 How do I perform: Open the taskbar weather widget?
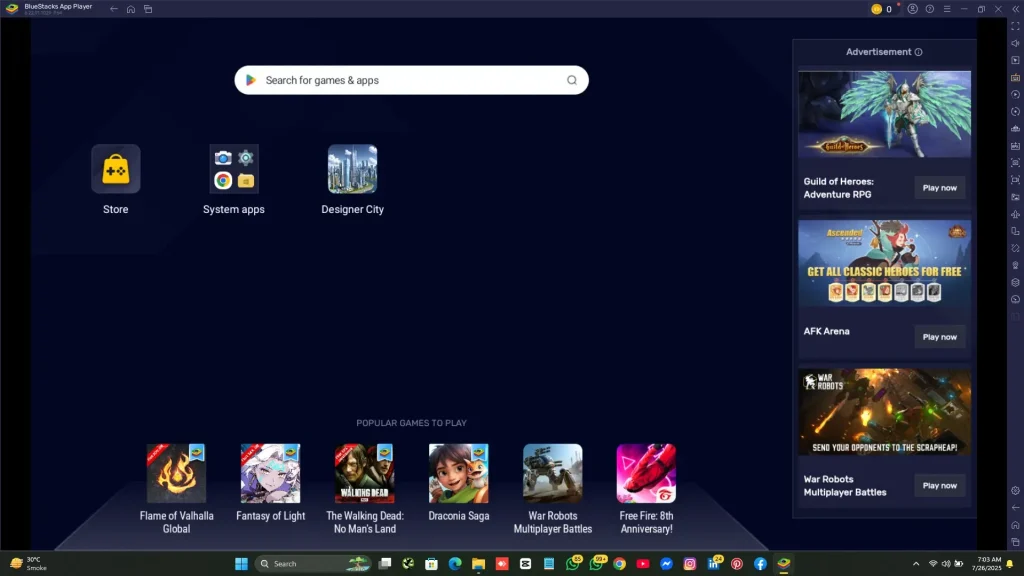(29, 564)
